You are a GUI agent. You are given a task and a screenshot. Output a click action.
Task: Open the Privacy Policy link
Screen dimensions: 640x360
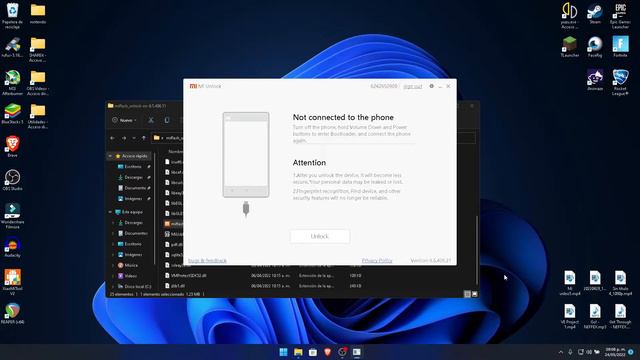point(377,260)
